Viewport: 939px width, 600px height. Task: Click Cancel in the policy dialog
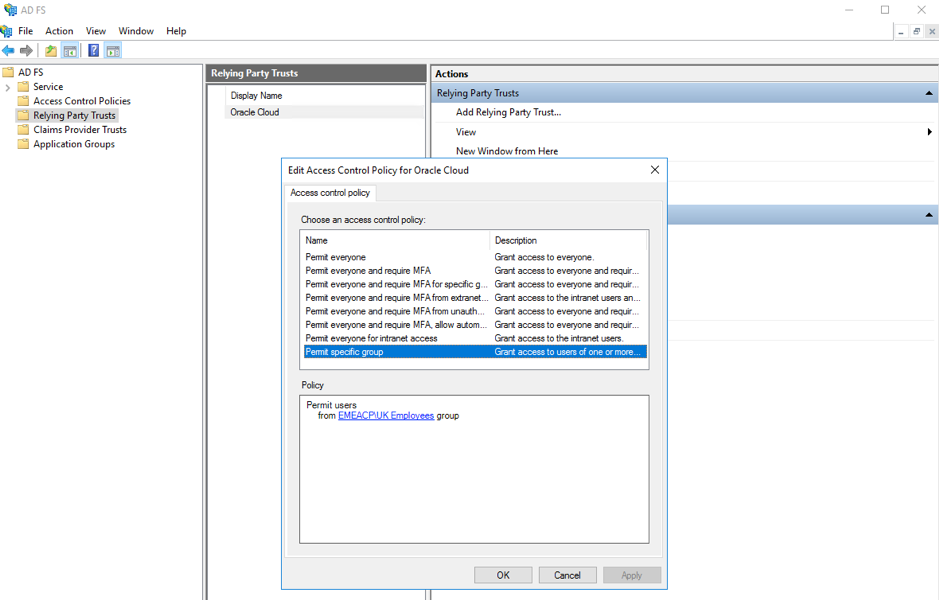(x=567, y=575)
